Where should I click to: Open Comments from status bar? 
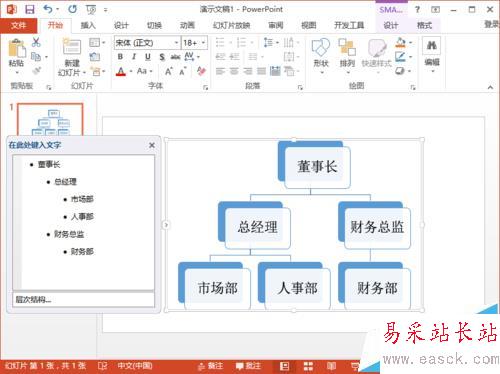click(x=248, y=366)
